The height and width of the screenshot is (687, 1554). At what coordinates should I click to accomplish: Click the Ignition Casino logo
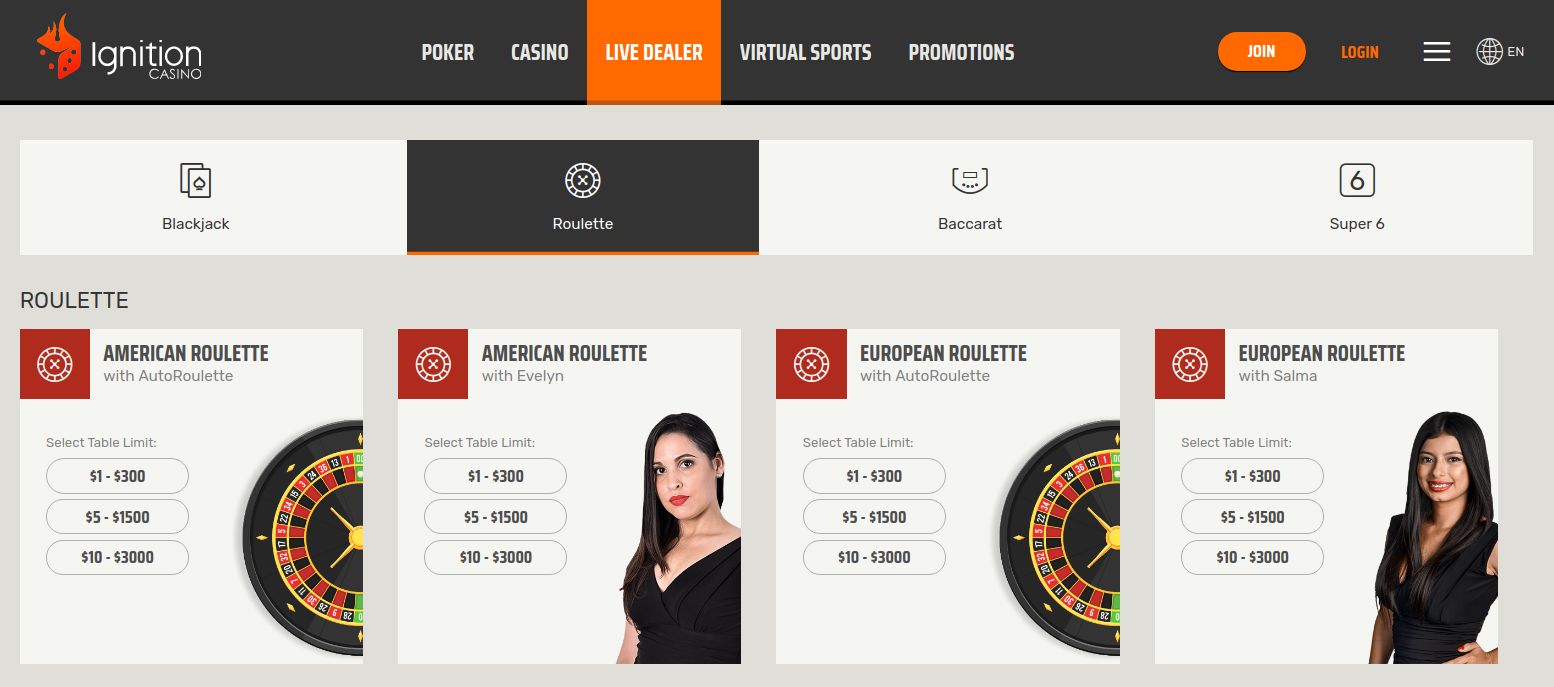(119, 47)
